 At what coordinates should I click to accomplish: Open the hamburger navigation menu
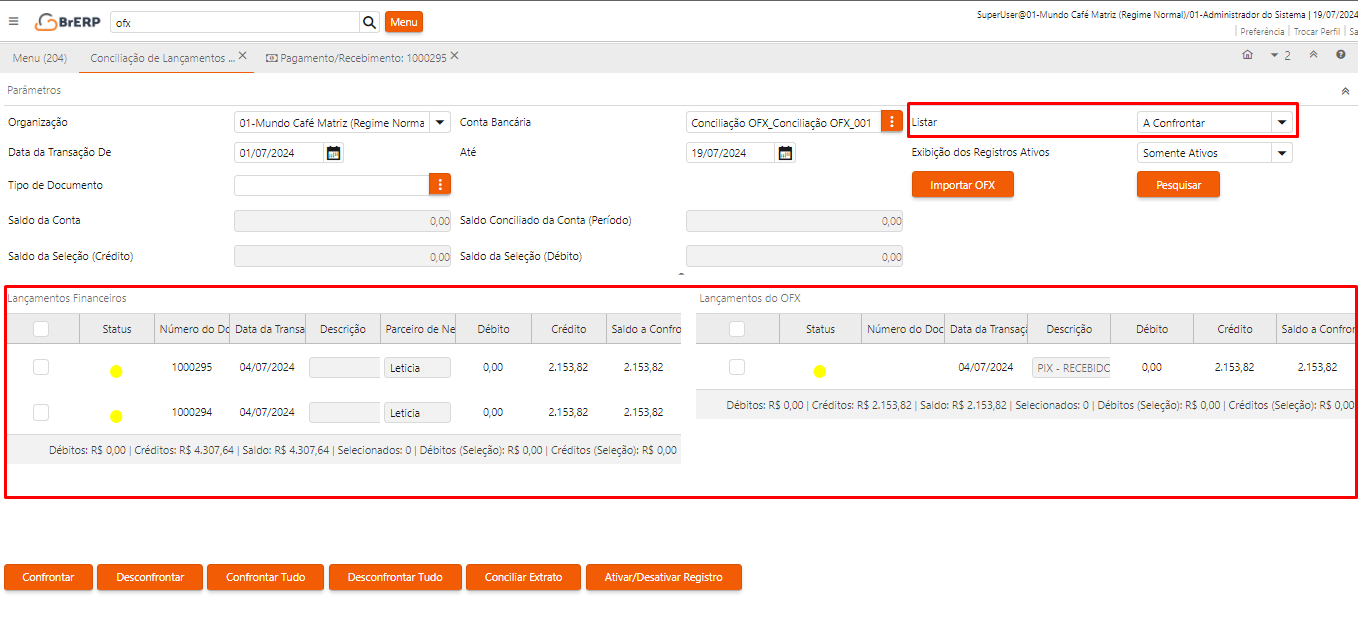tap(14, 21)
